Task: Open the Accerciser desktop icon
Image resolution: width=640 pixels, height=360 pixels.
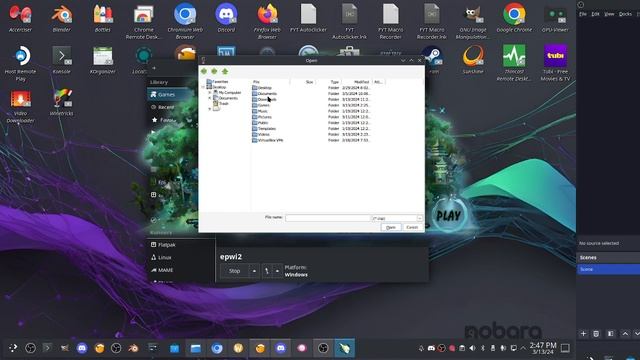Action: (x=20, y=18)
